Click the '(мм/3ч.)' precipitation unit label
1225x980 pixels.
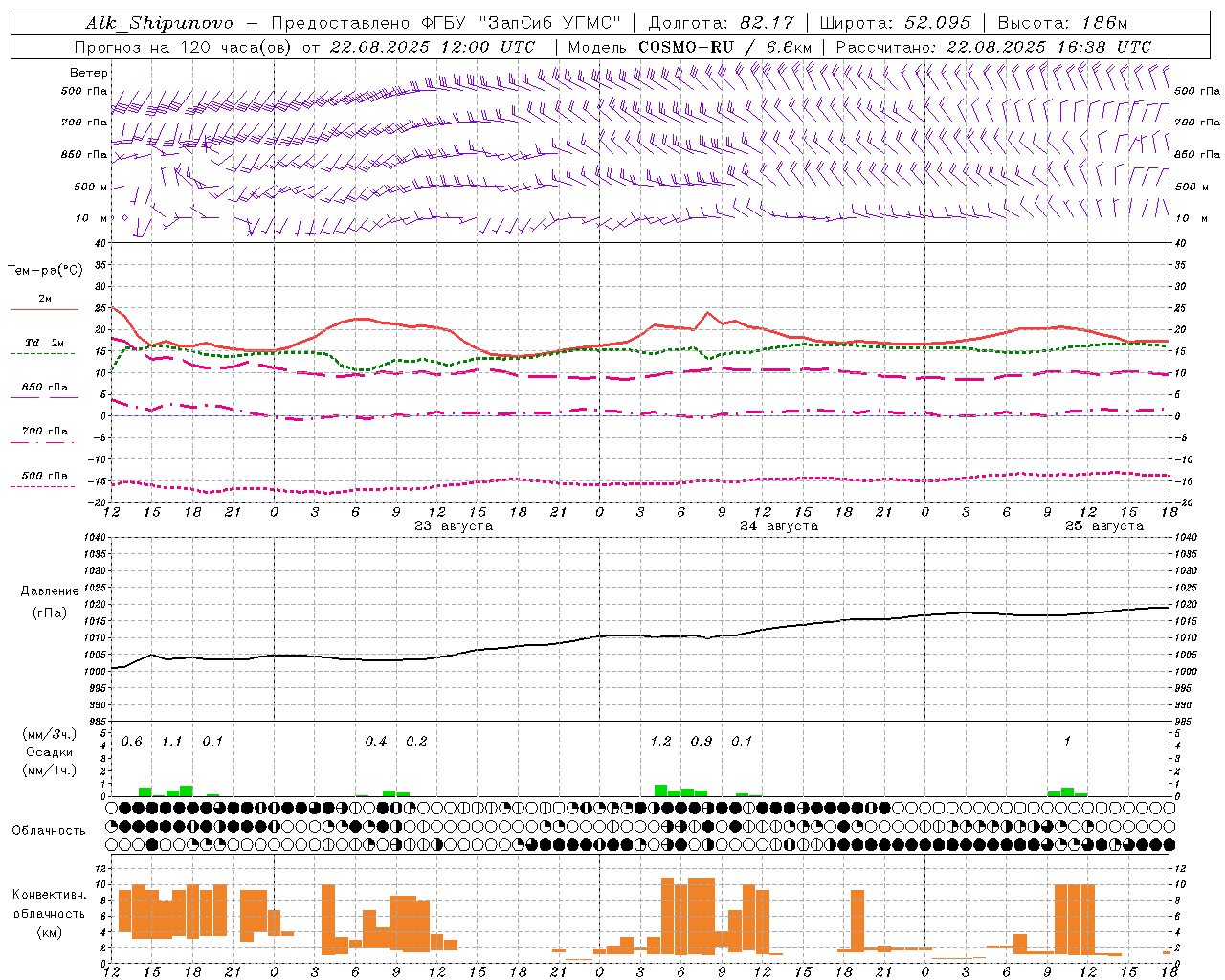pyautogui.click(x=50, y=735)
